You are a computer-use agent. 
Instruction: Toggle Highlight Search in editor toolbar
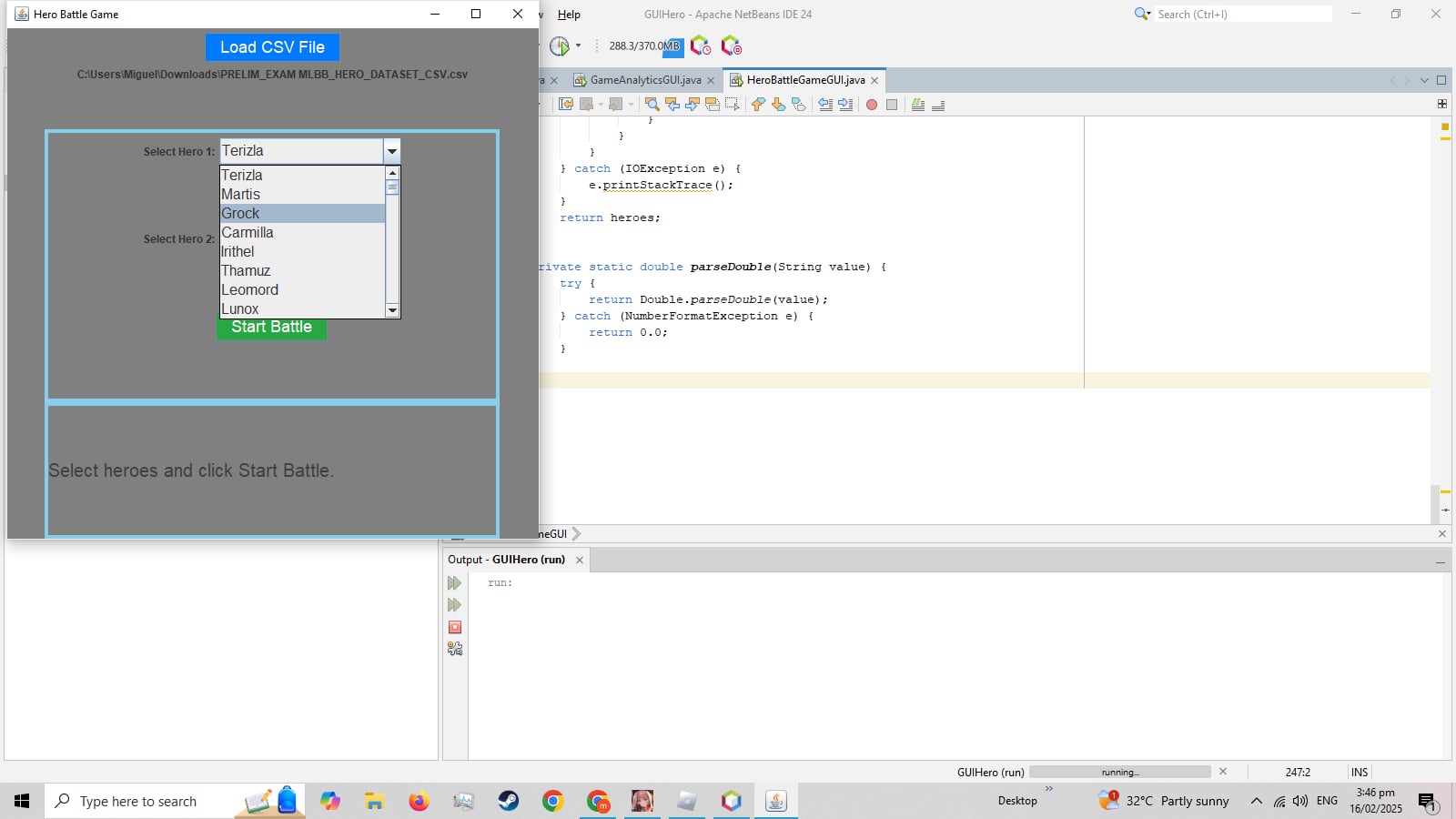(x=713, y=105)
